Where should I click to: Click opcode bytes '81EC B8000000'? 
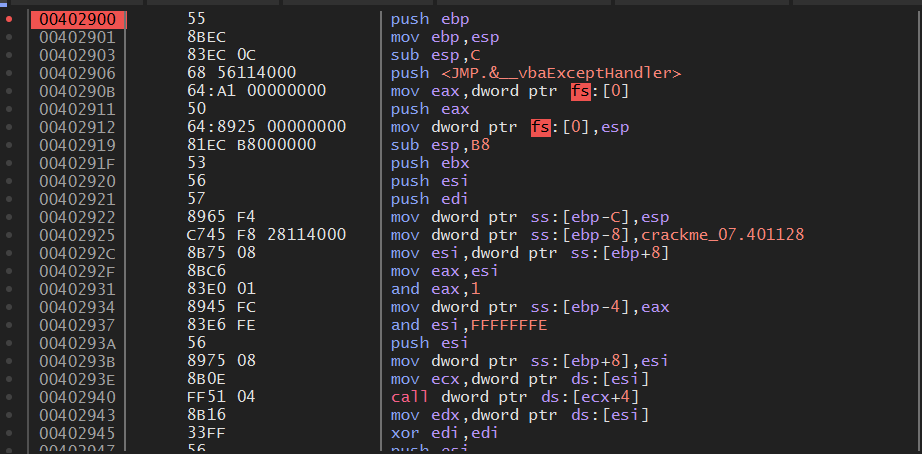[x=251, y=145]
